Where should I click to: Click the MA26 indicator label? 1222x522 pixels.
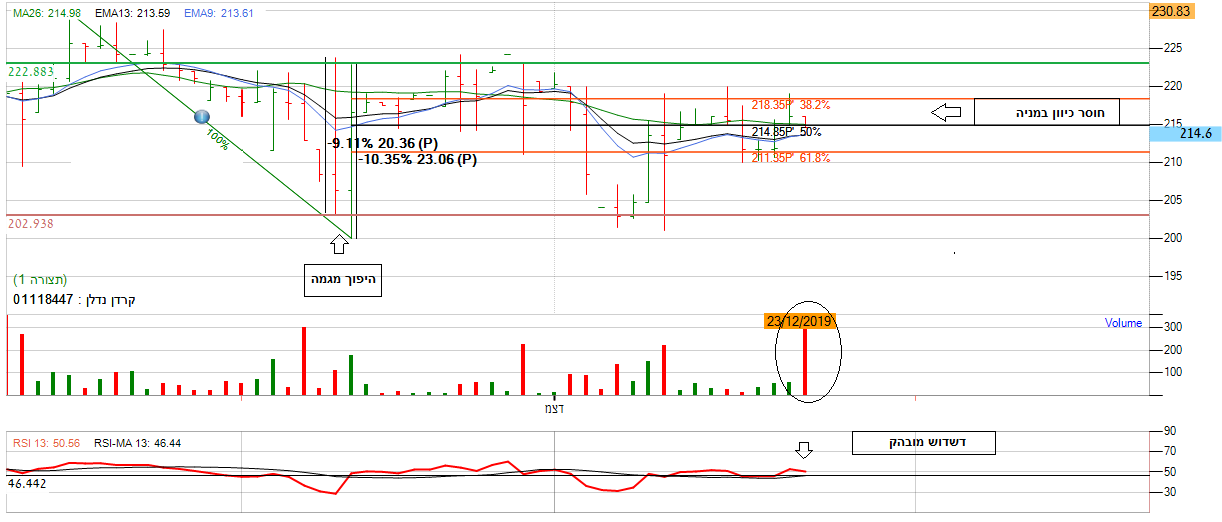click(44, 12)
